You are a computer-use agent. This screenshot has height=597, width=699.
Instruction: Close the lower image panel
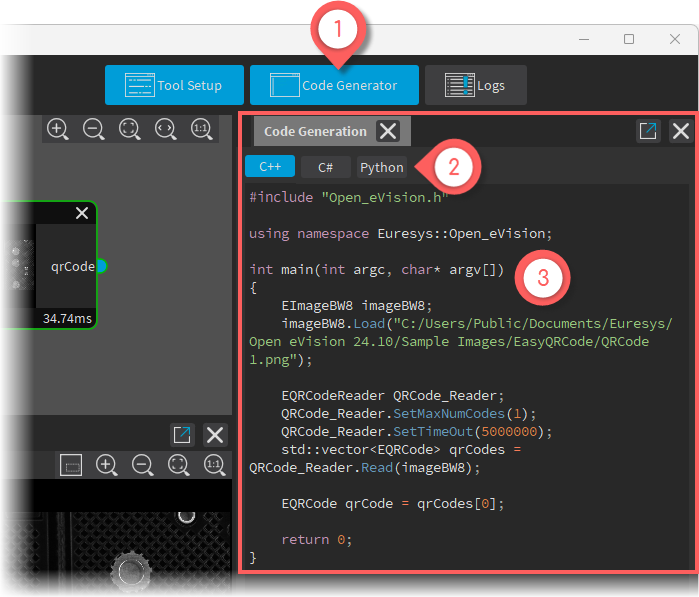tap(215, 435)
